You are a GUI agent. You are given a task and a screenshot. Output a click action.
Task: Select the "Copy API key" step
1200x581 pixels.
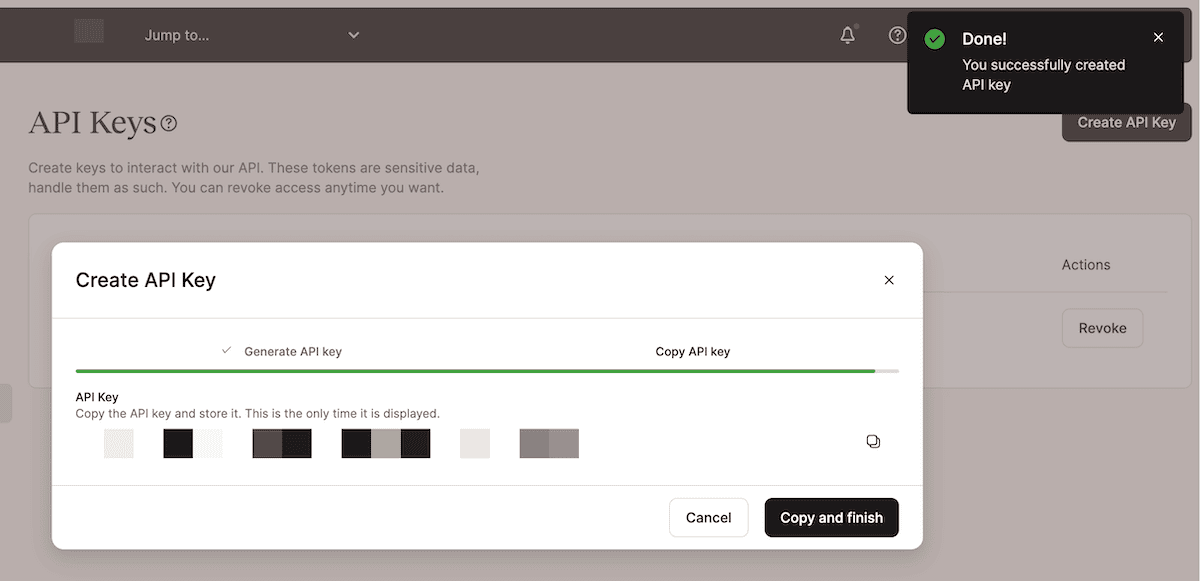coord(692,351)
